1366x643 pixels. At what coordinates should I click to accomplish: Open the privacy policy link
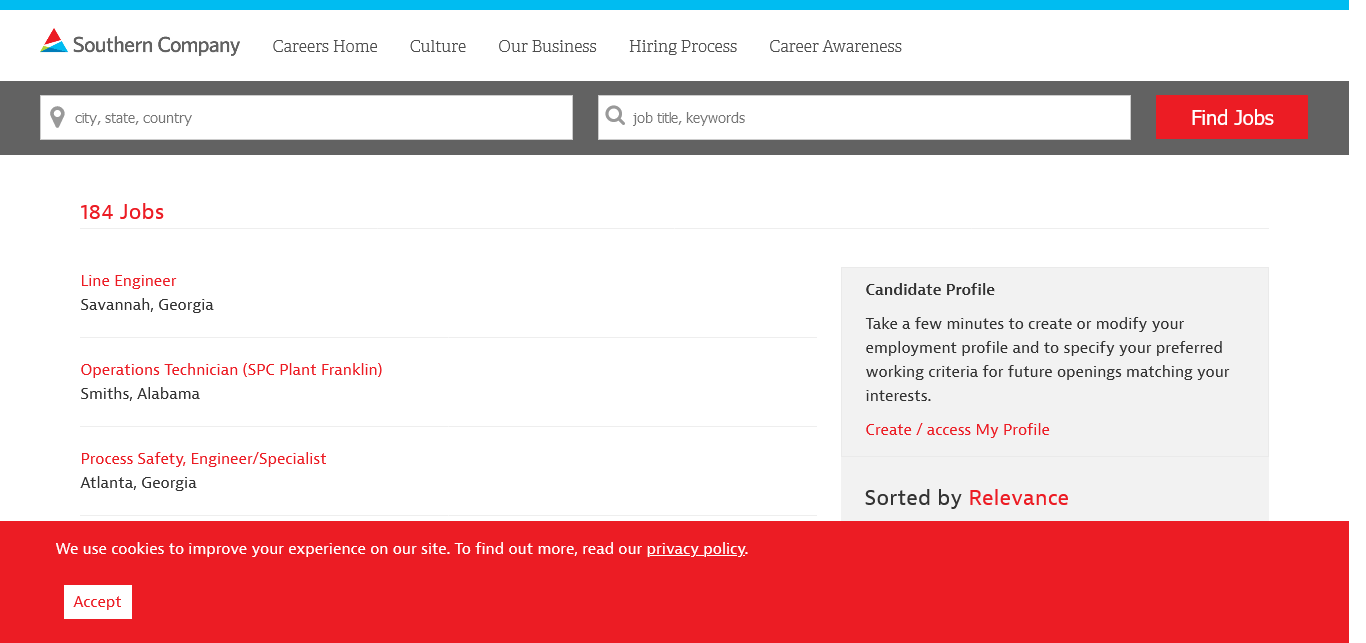pos(695,549)
